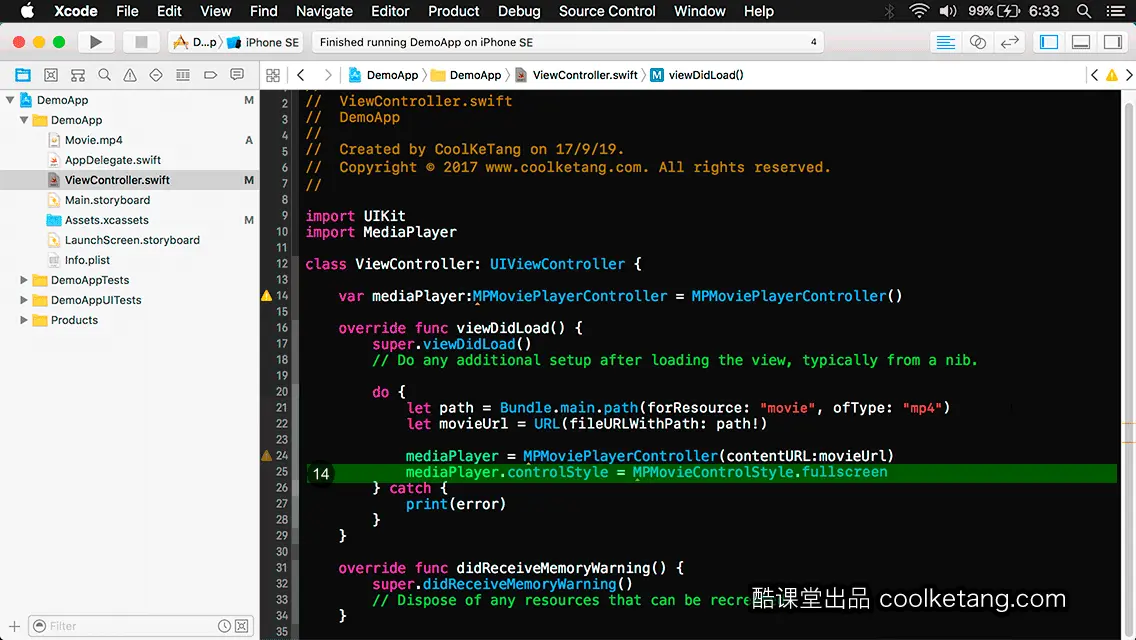
Task: Switch to Assistant editor
Action: [x=977, y=42]
